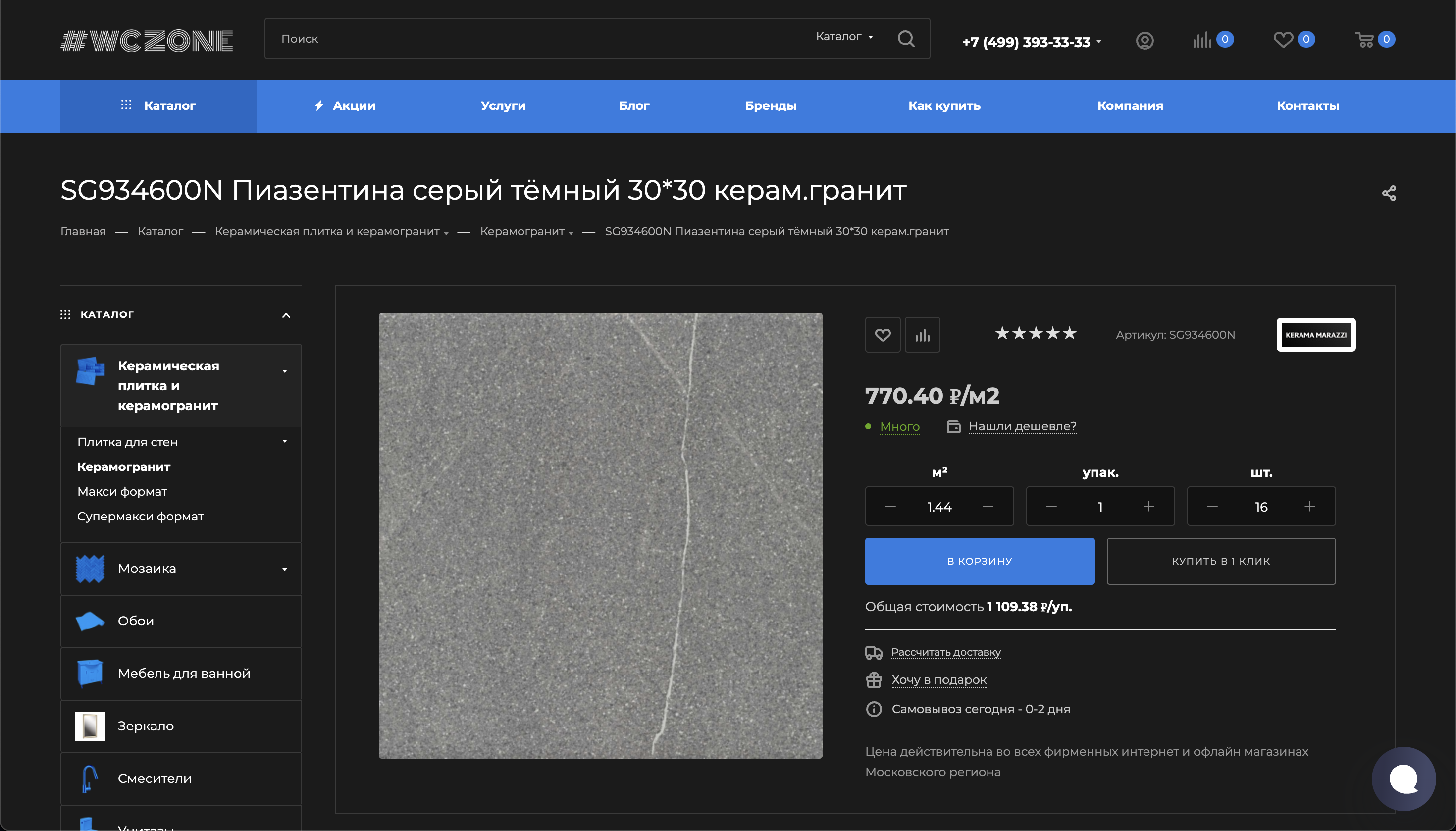
Task: Open the Каталог dropdown in search bar
Action: [x=844, y=37]
